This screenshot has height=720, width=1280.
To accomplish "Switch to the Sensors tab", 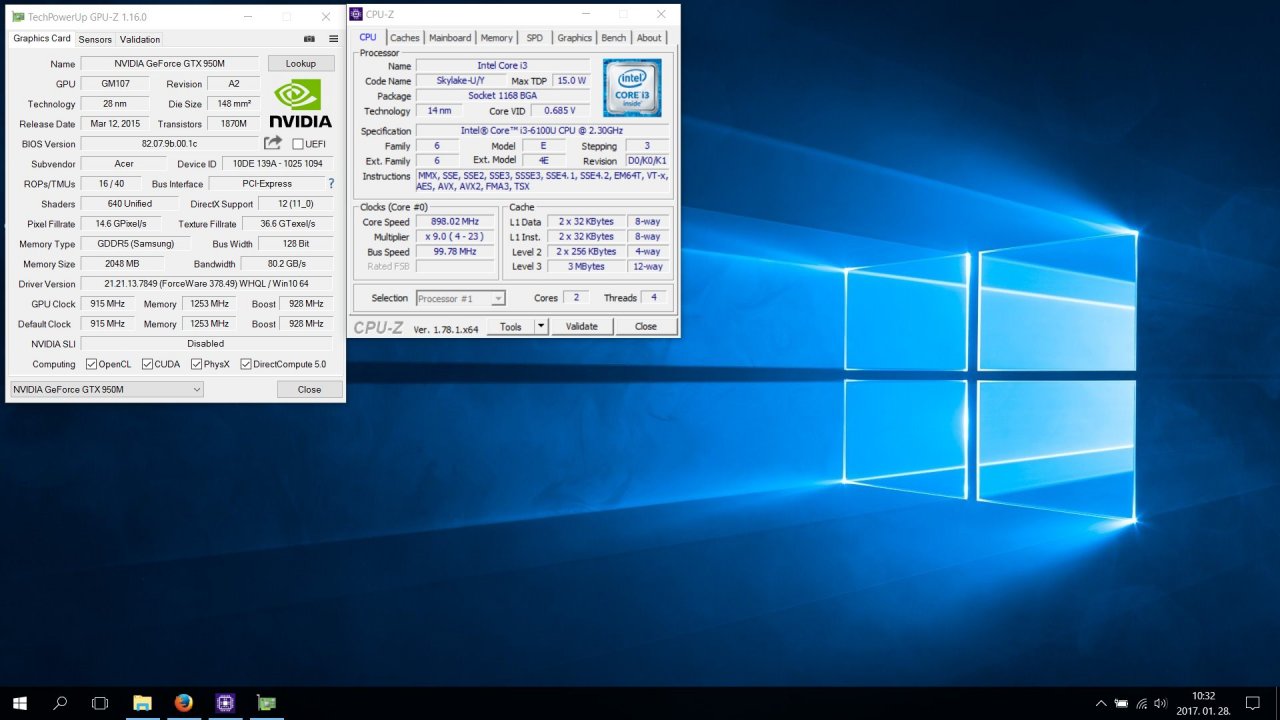I will (x=95, y=39).
